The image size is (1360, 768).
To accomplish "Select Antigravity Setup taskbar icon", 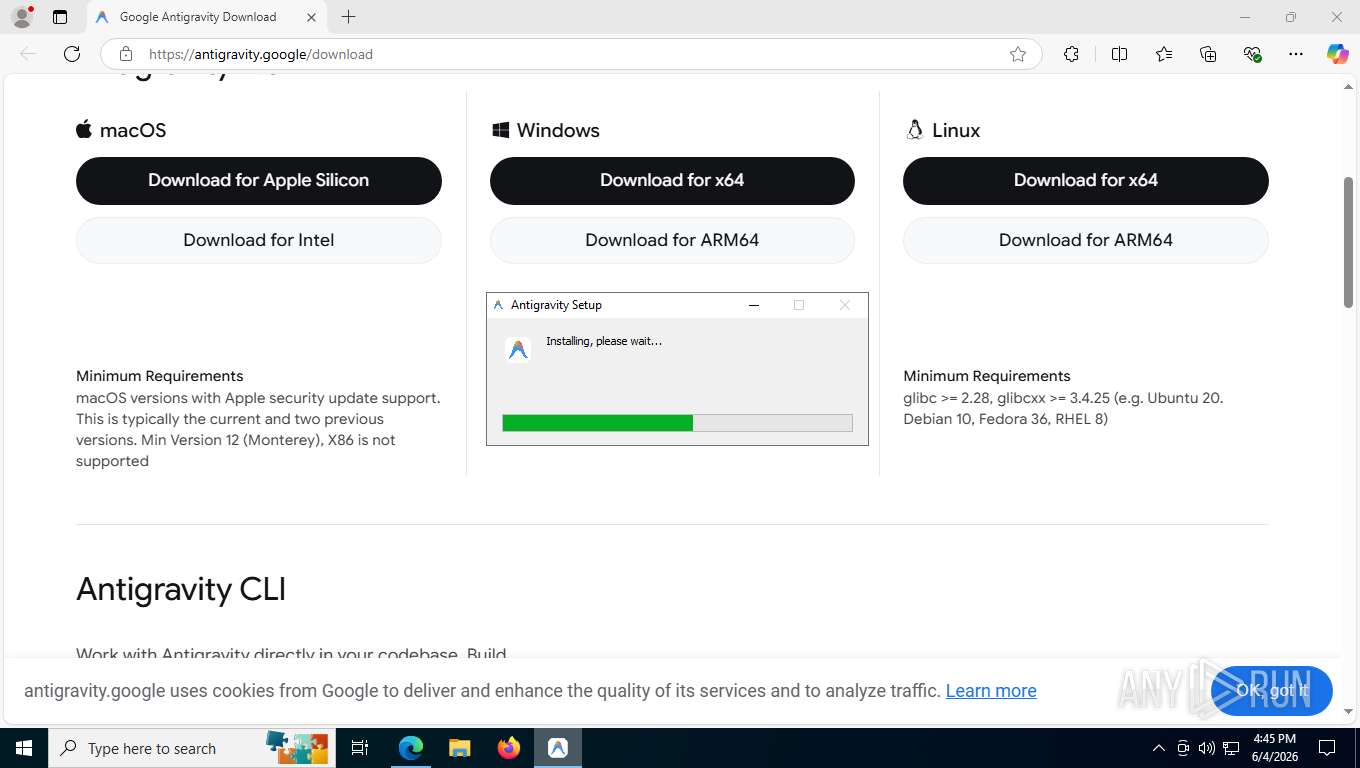I will click(558, 748).
